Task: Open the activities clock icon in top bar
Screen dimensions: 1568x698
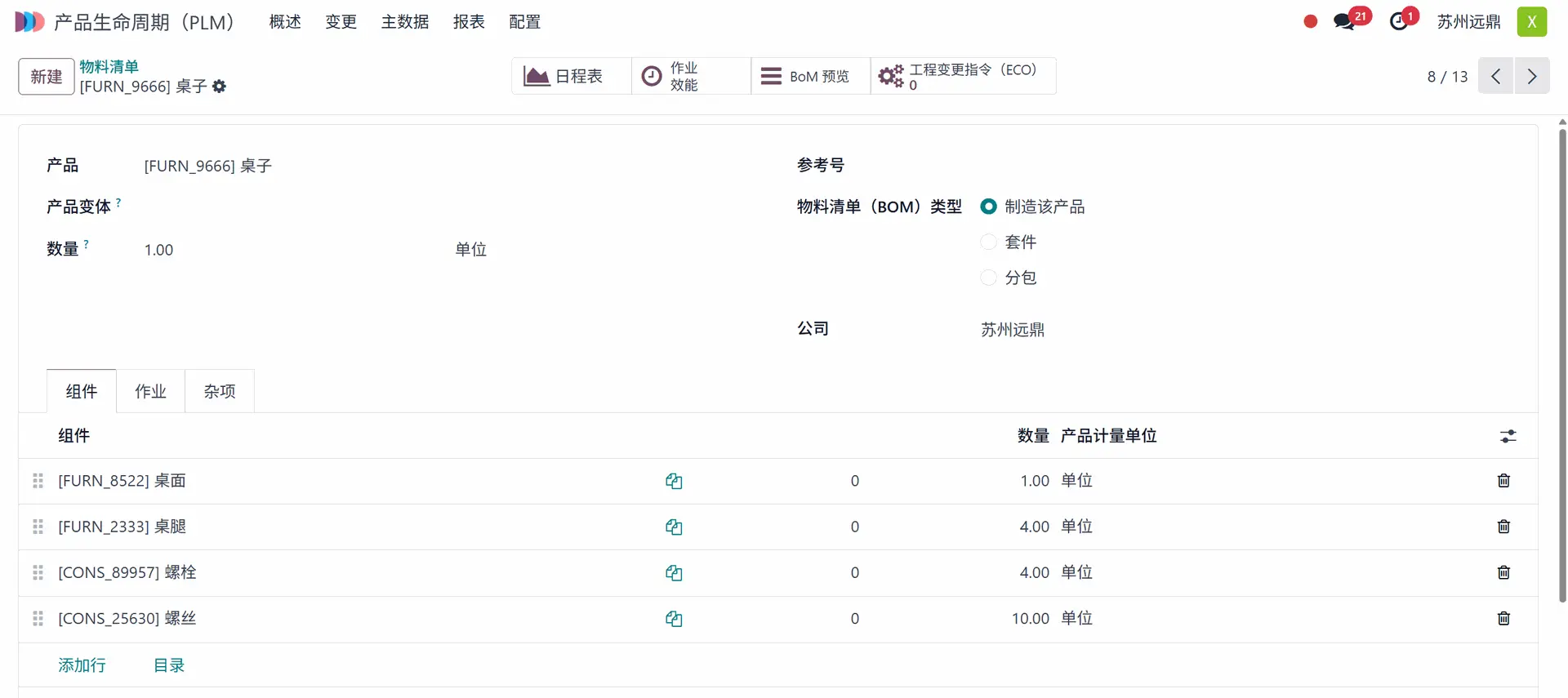Action: [x=1399, y=22]
